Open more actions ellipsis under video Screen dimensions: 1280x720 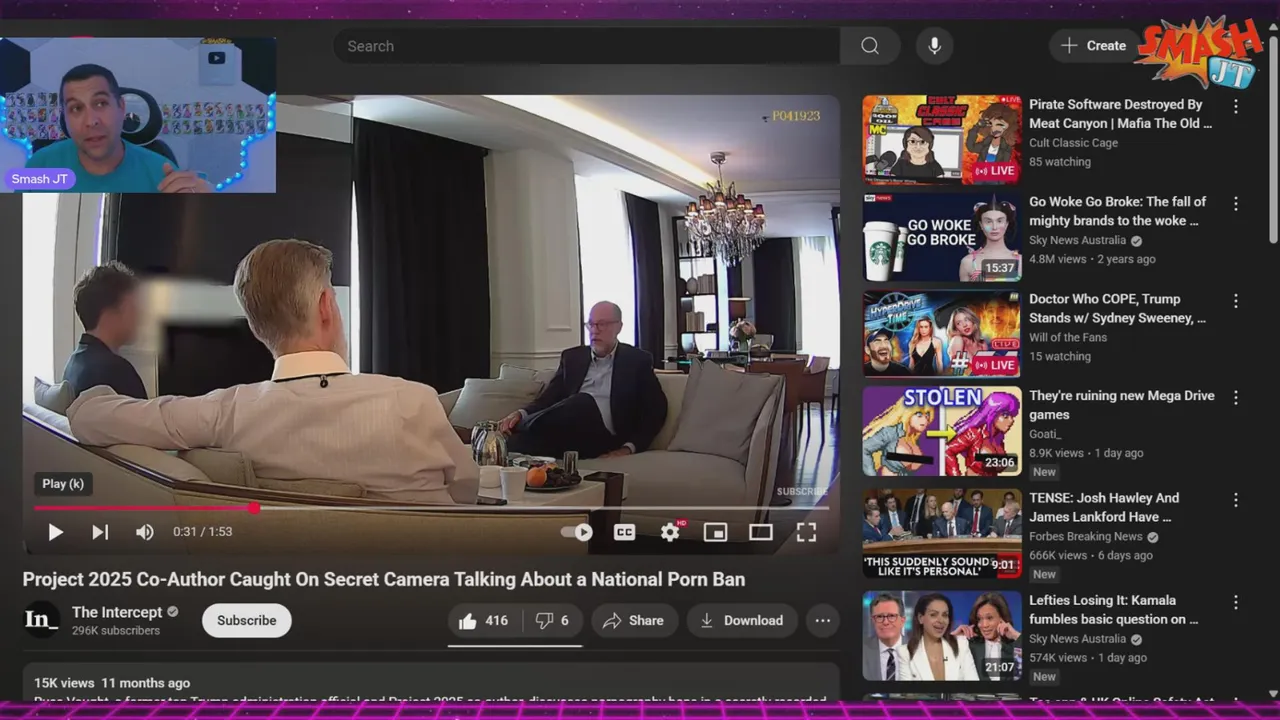pyautogui.click(x=822, y=621)
